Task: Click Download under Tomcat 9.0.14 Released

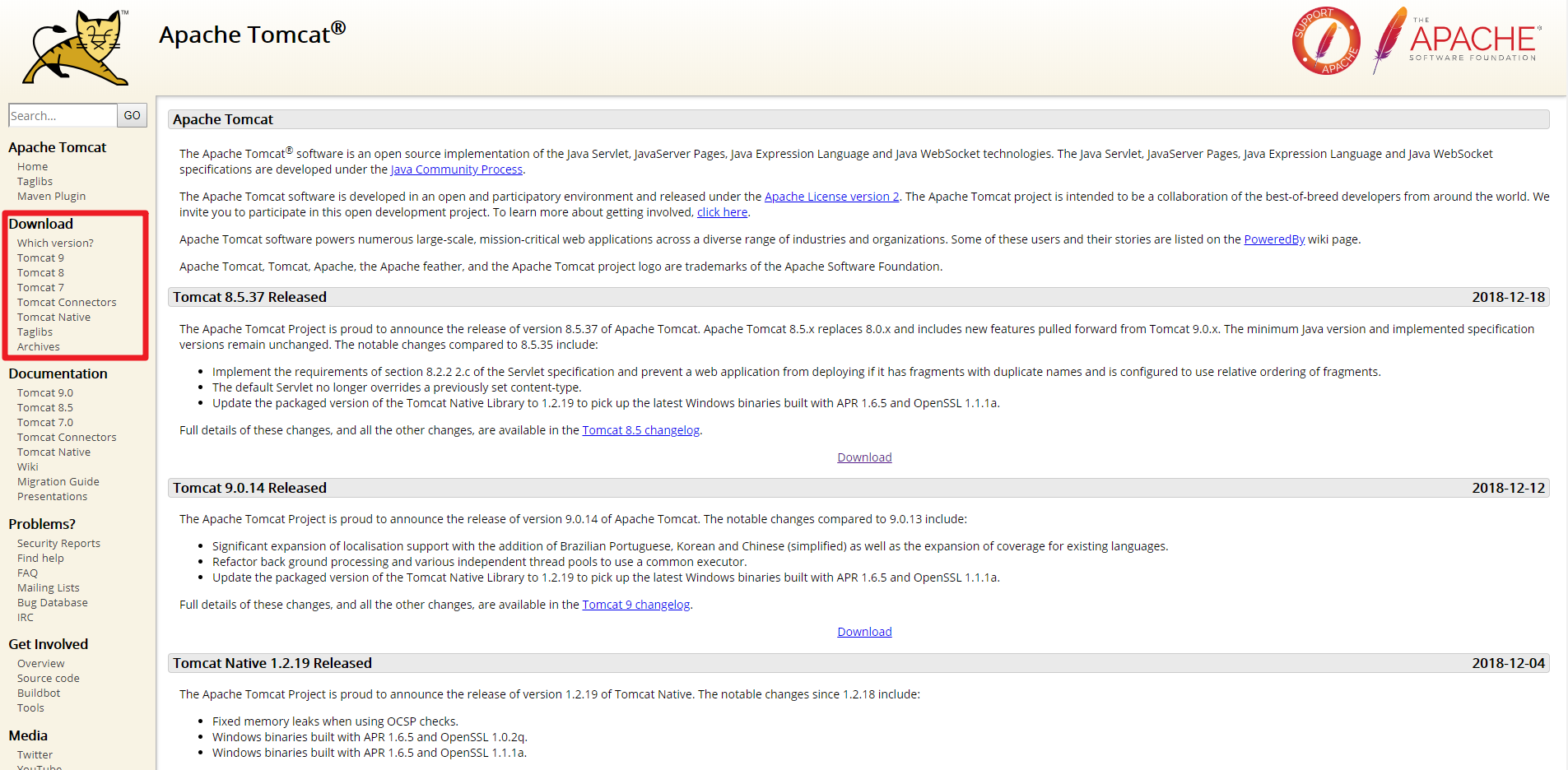Action: [x=864, y=632]
